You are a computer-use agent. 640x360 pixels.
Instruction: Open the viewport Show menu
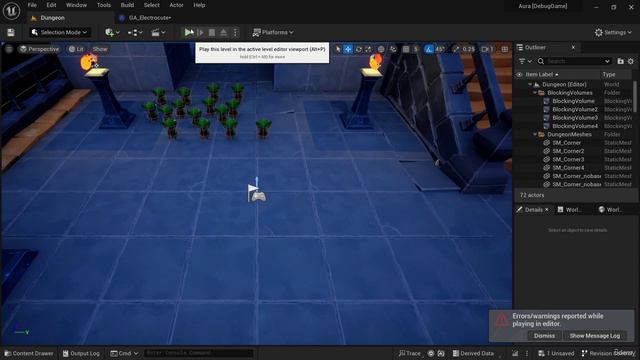(100, 49)
